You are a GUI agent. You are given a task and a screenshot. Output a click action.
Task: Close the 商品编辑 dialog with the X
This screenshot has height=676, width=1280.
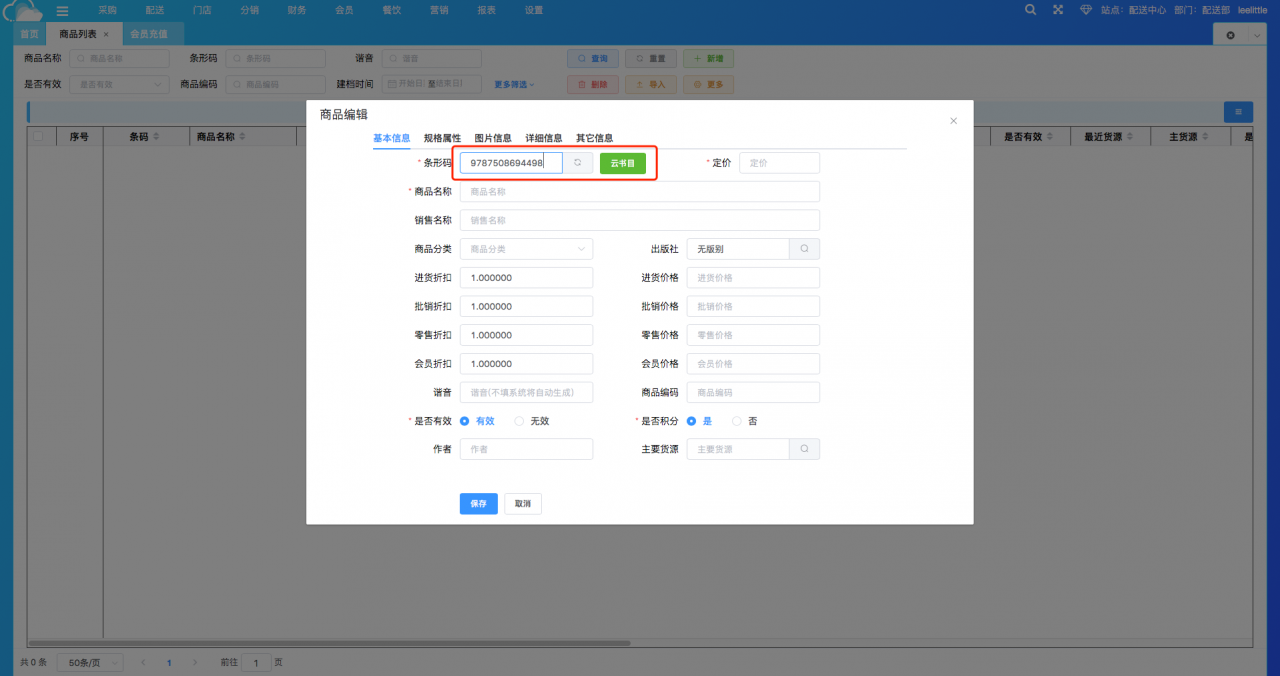pos(953,121)
